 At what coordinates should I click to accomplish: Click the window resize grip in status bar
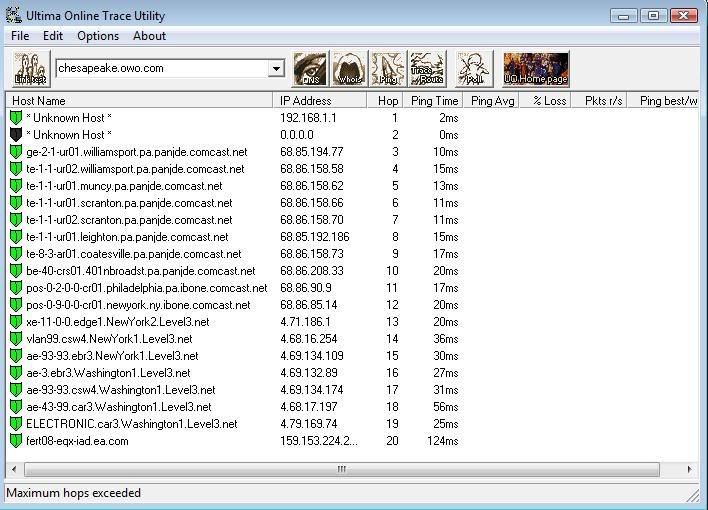[x=693, y=496]
